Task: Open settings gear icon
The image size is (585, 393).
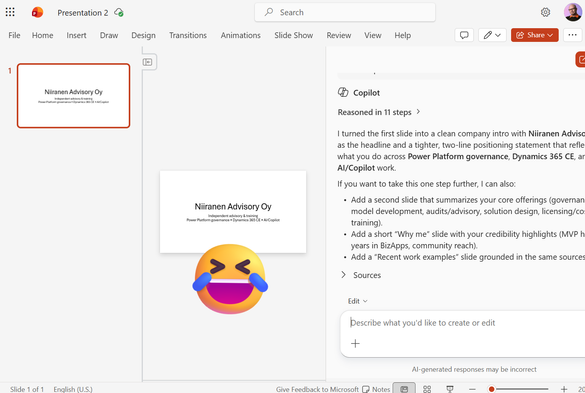Action: click(545, 12)
